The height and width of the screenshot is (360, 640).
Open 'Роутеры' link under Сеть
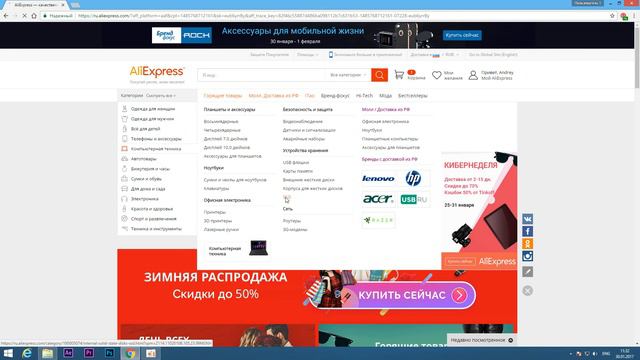pyautogui.click(x=291, y=221)
